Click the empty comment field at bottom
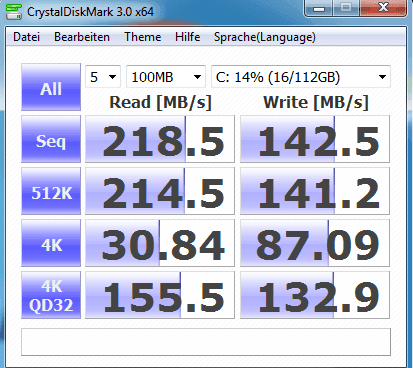The width and height of the screenshot is (413, 368). (x=206, y=342)
